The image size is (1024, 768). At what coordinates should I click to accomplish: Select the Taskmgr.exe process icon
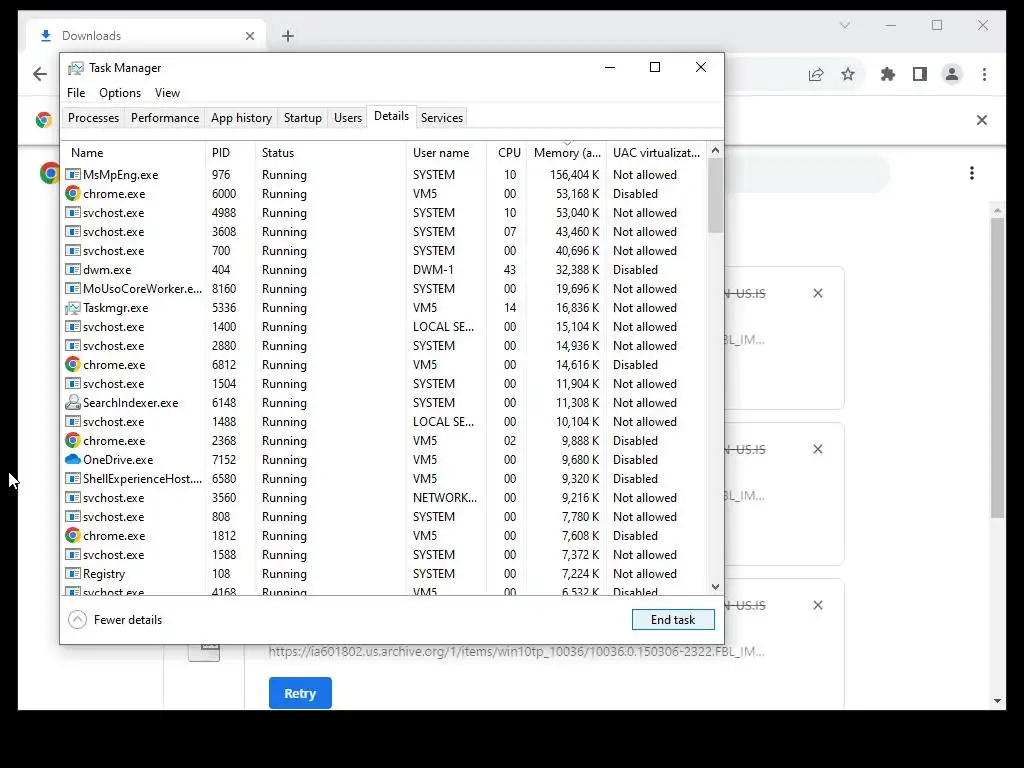[x=72, y=308]
